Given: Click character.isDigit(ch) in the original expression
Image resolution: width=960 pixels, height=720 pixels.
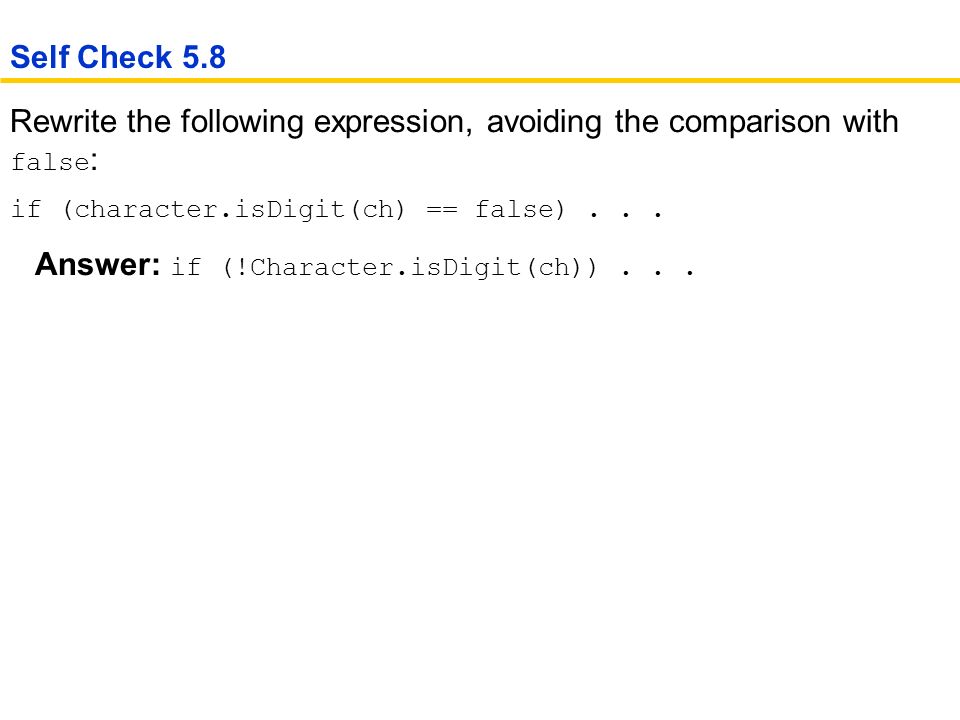Looking at the screenshot, I should [x=239, y=209].
